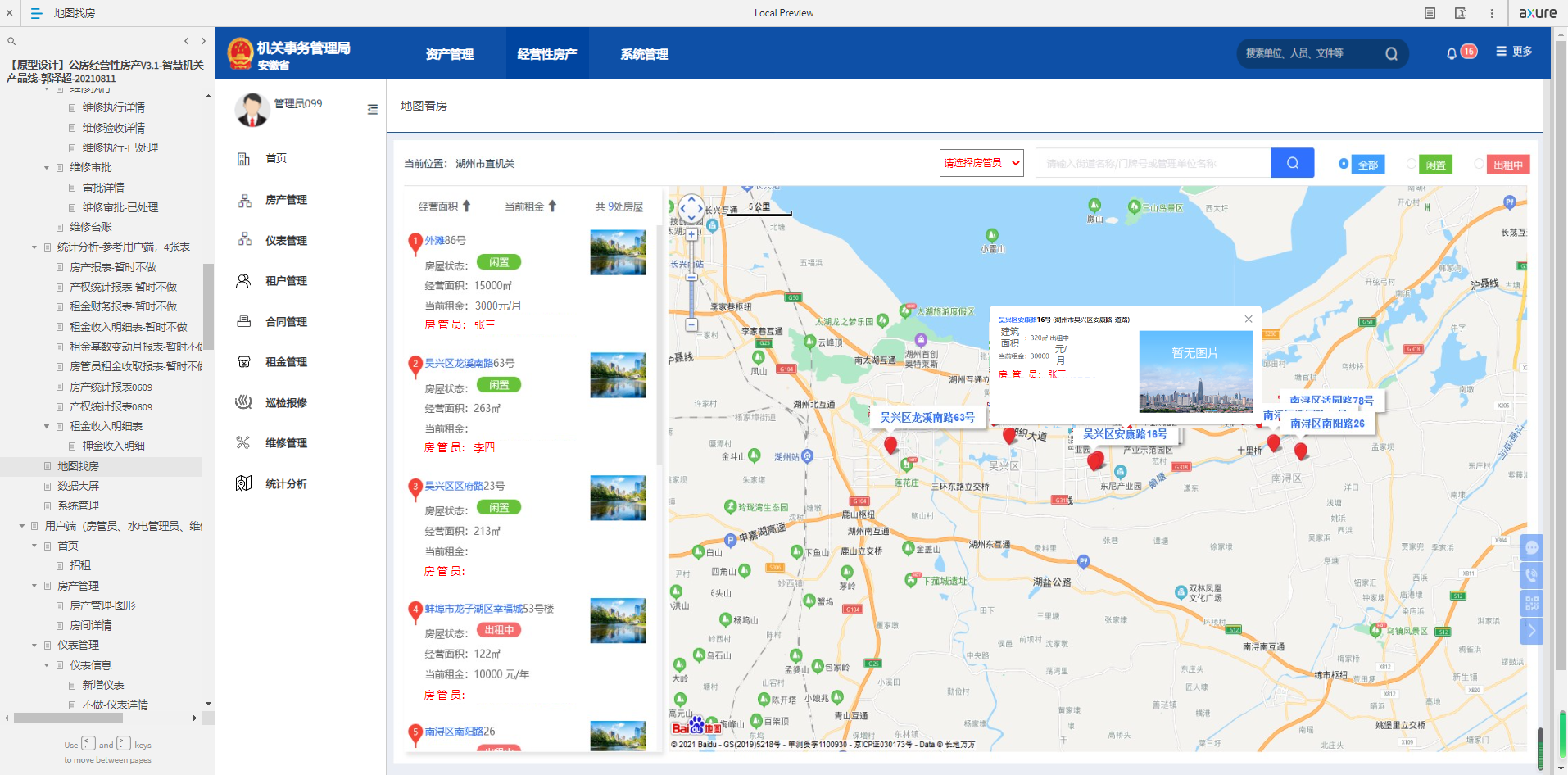Click the floating QR code icon
This screenshot has height=775, width=1568.
pos(1531,603)
